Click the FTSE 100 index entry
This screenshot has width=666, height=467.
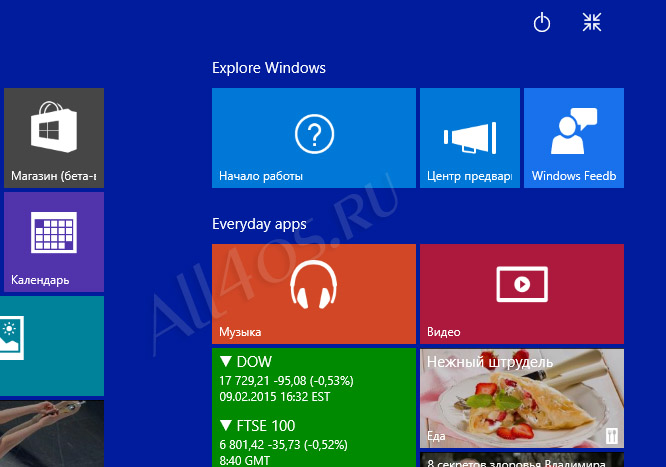tap(258, 425)
